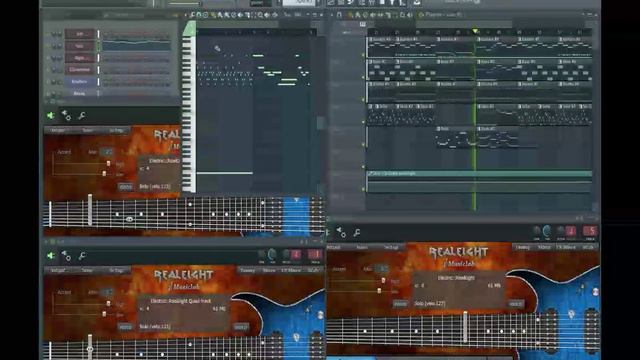Toggle mute switch of playlist Track 1
The height and width of the screenshot is (360, 640).
pyautogui.click(x=363, y=55)
